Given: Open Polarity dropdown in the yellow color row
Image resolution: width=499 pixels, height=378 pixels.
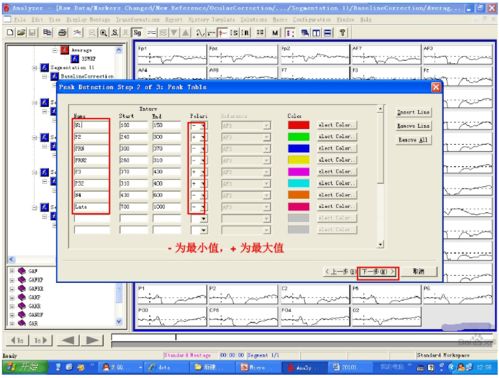Looking at the screenshot, I should tap(202, 161).
